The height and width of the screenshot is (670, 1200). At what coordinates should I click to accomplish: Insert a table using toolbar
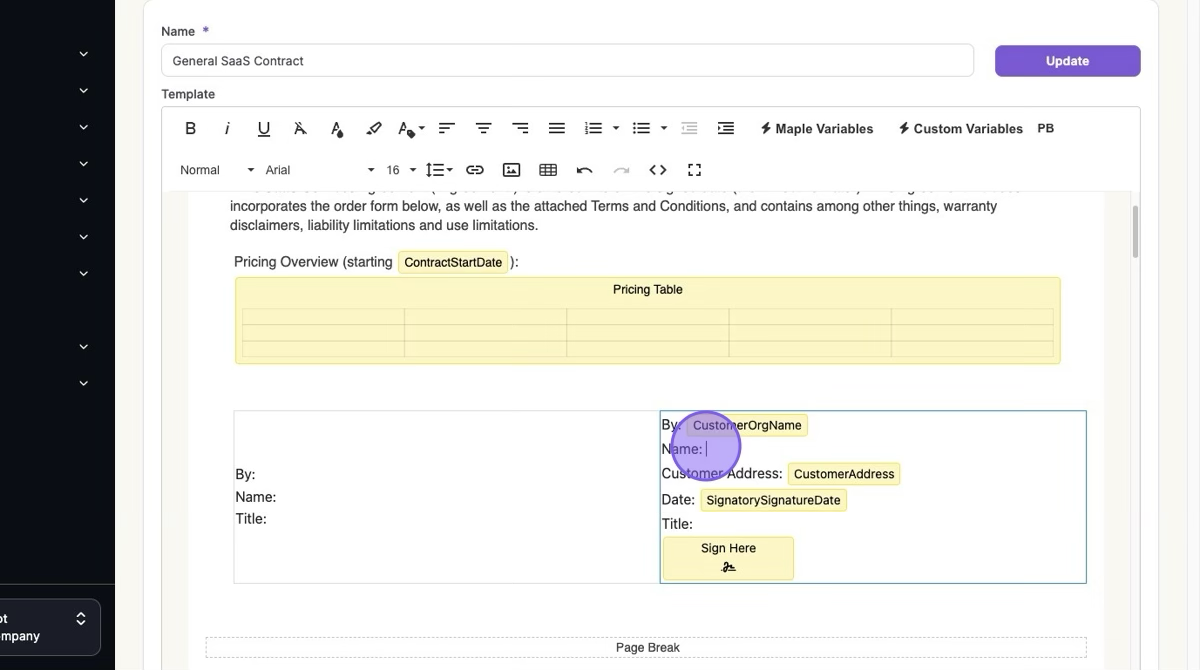pyautogui.click(x=548, y=170)
